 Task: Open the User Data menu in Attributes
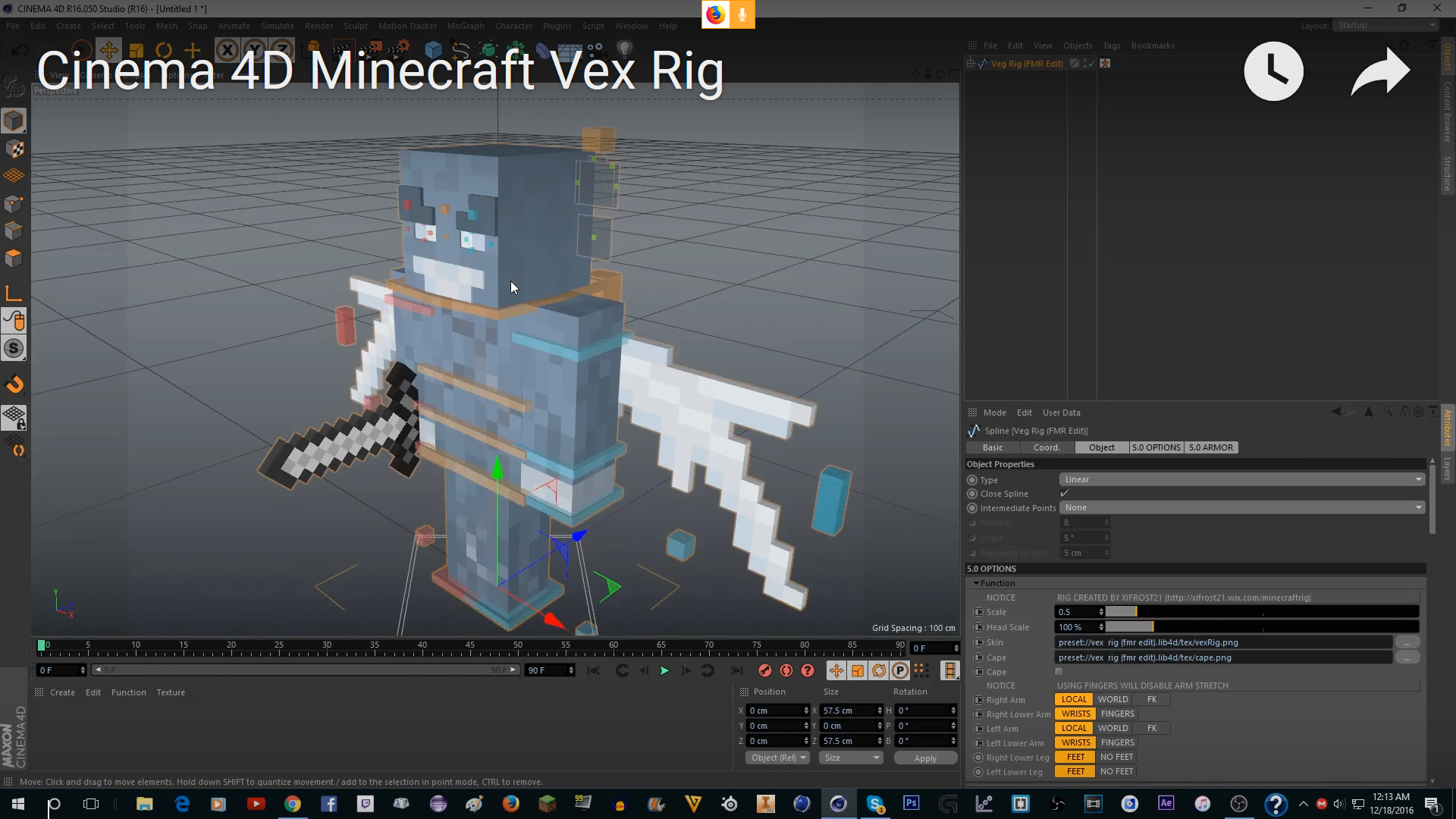tap(1061, 413)
